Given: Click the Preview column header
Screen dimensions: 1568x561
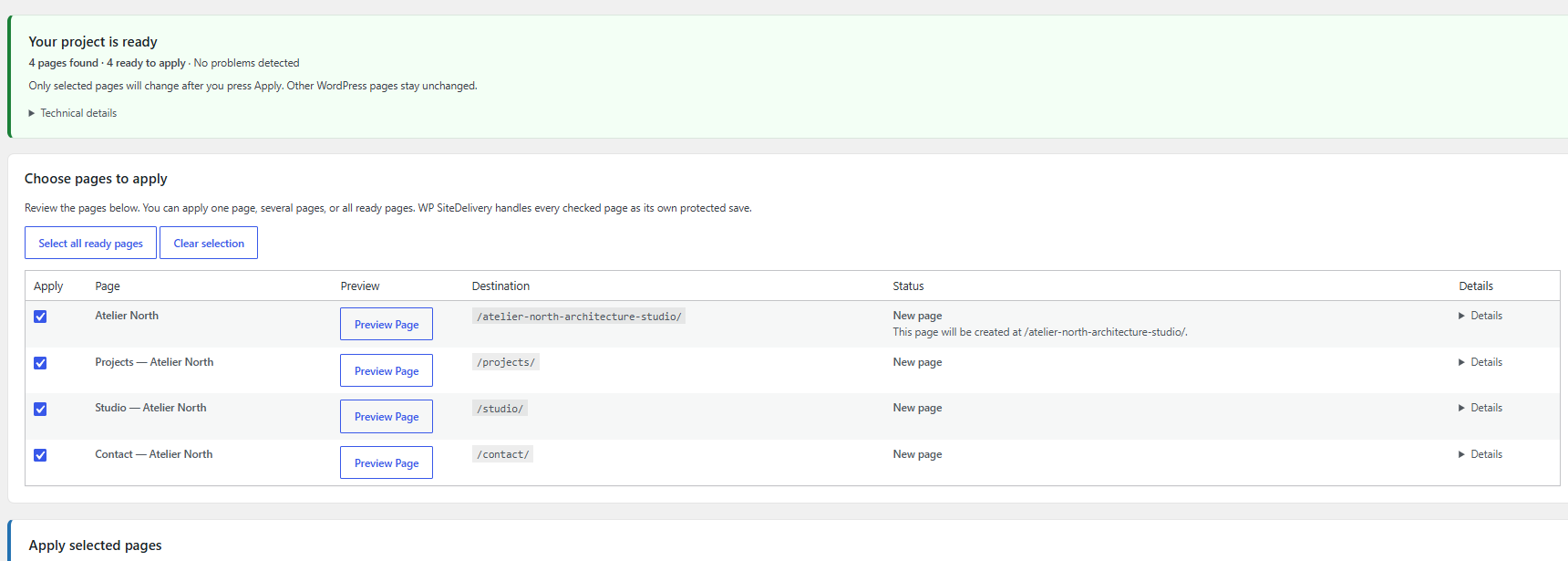Looking at the screenshot, I should (360, 286).
